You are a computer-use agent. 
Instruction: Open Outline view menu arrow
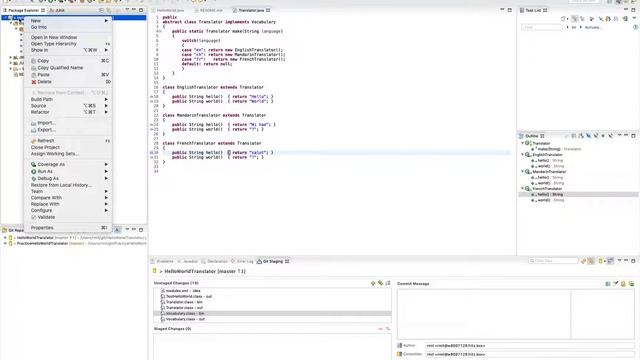click(619, 136)
